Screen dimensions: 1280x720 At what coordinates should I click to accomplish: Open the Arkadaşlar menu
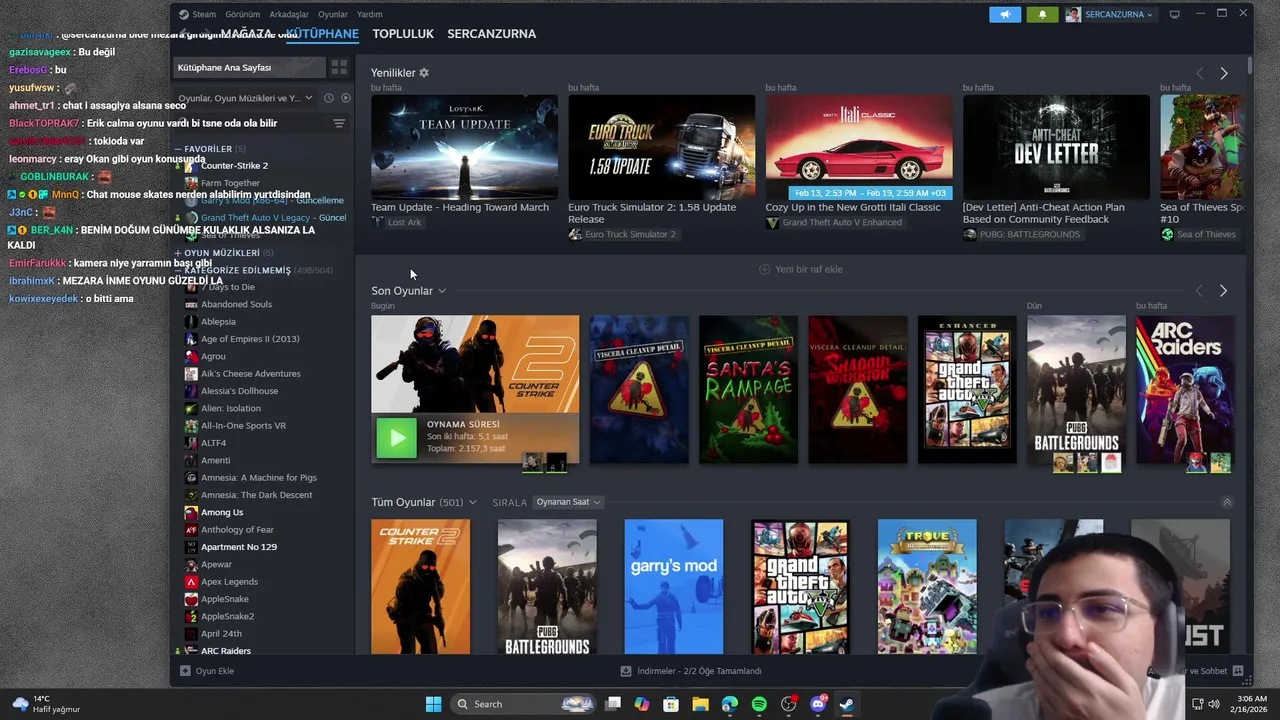click(289, 14)
